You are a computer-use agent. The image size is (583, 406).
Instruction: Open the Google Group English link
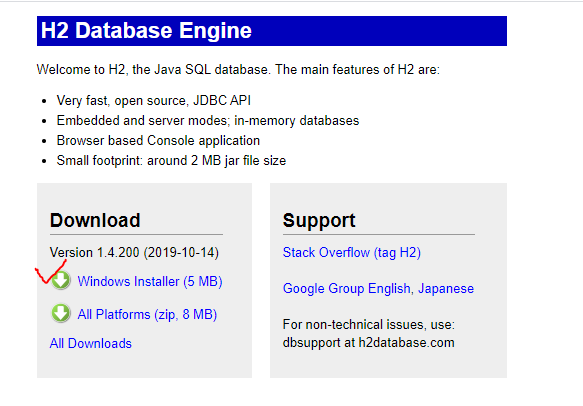click(347, 289)
